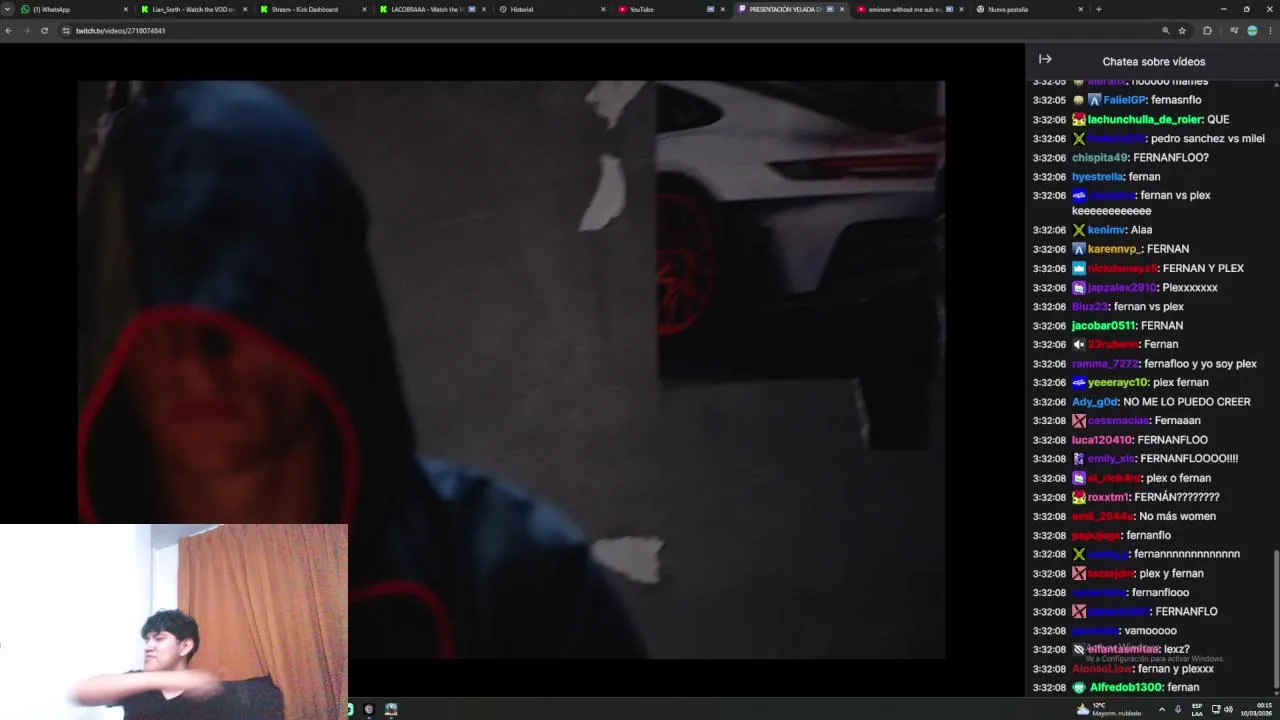This screenshot has height=720, width=1280.
Task: Click the badge icon beside roxxtm1 in chat
Action: (1079, 497)
